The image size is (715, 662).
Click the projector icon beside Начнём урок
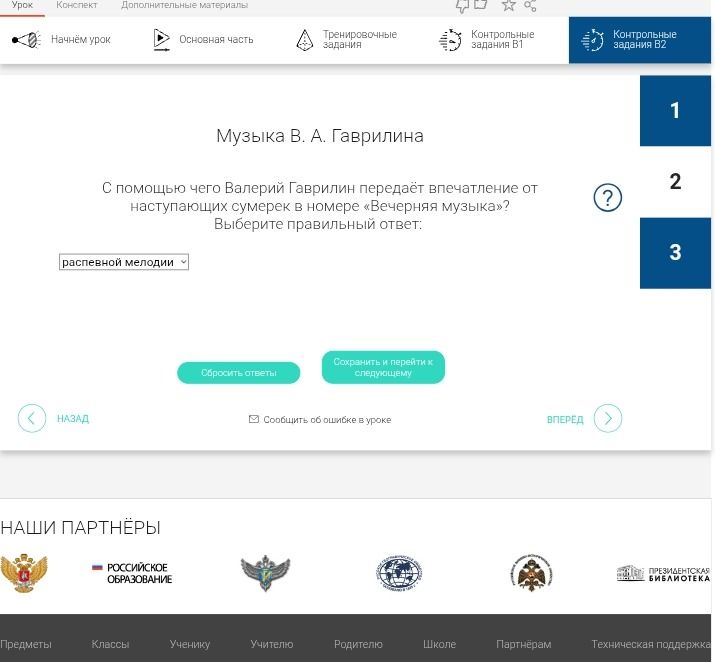click(26, 40)
